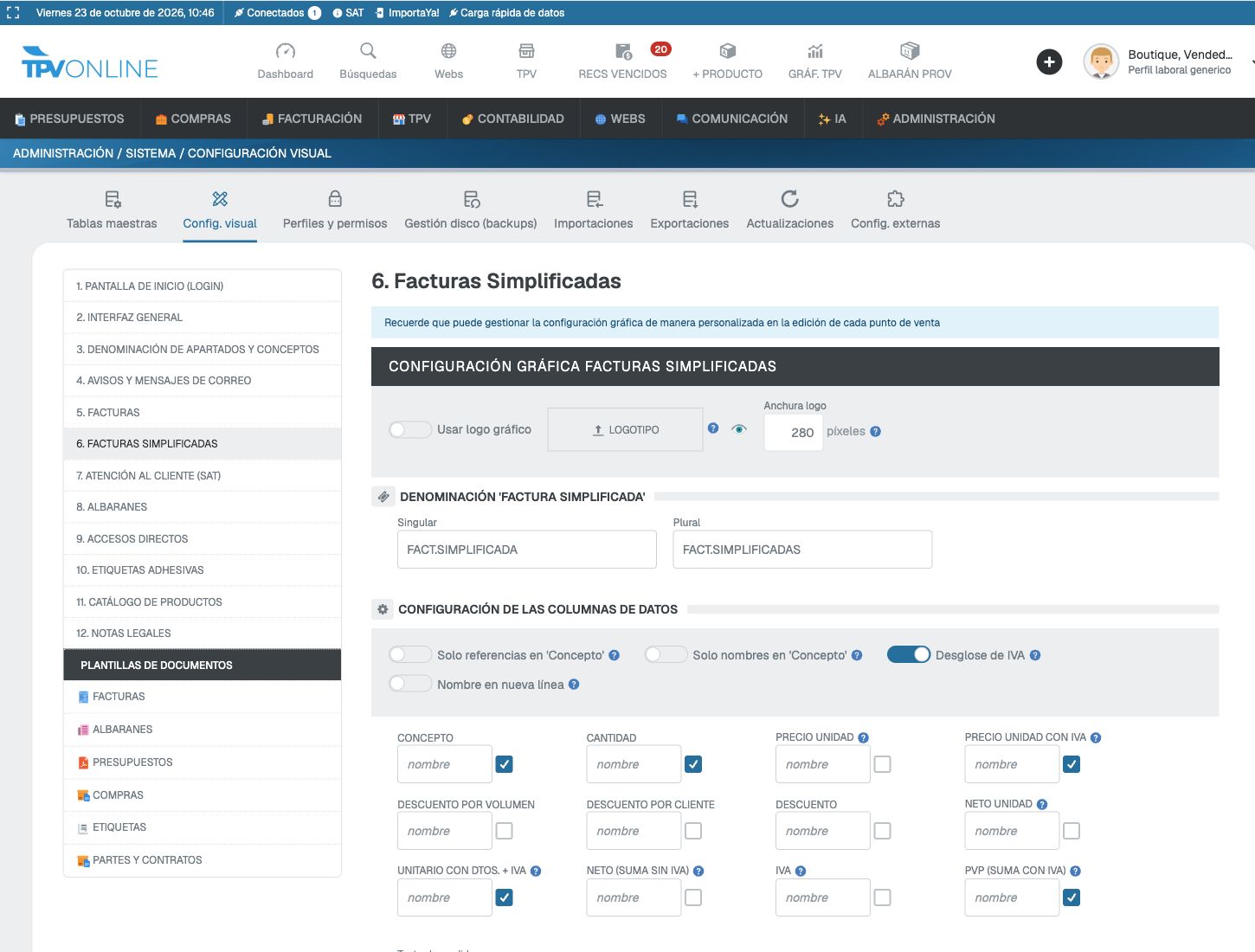Click the + PRODUCTO box icon
The image size is (1255, 952).
pos(728,51)
